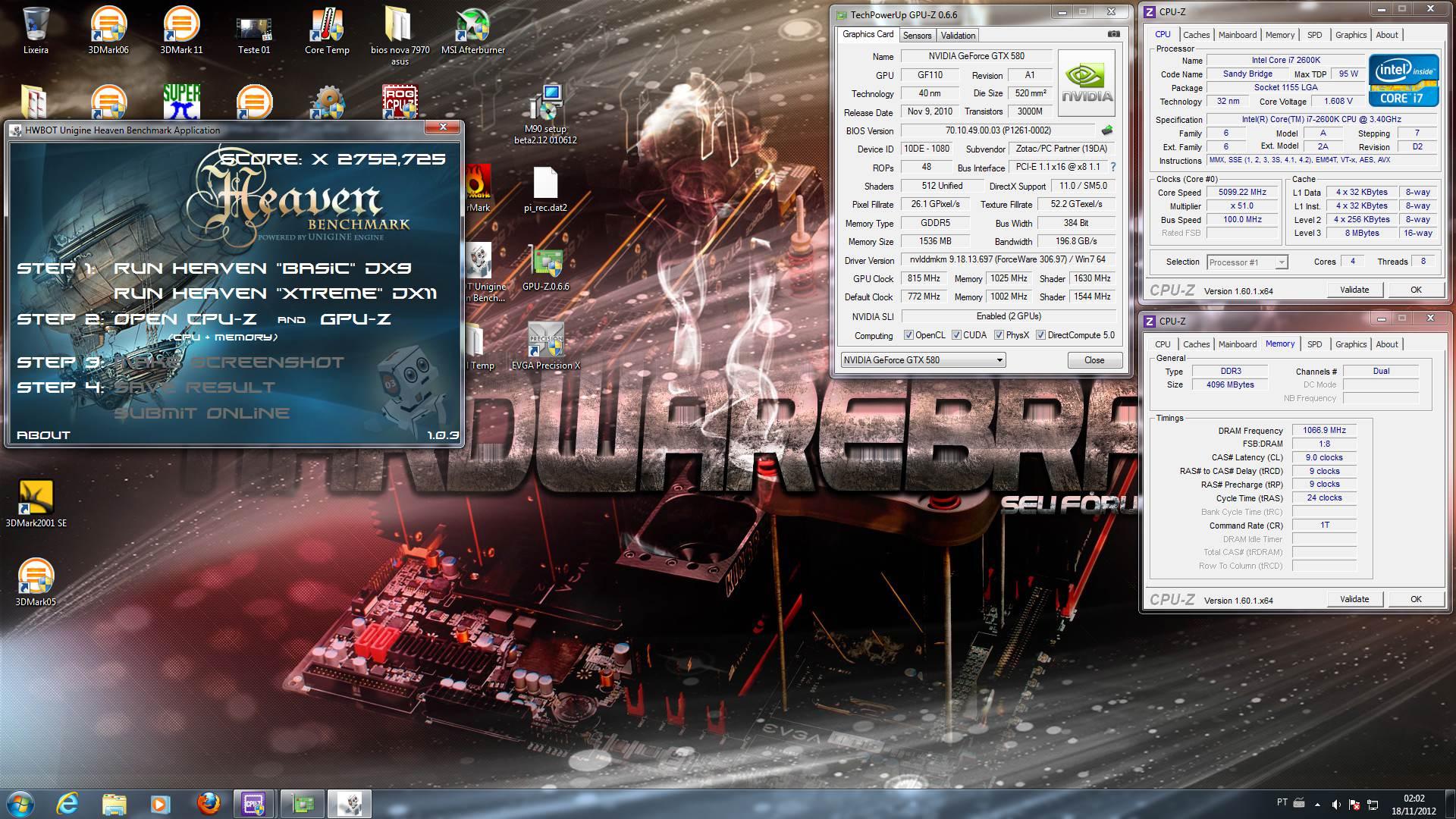Click ABOUT in the Heaven benchmark window
The width and height of the screenshot is (1456, 819).
[x=43, y=435]
